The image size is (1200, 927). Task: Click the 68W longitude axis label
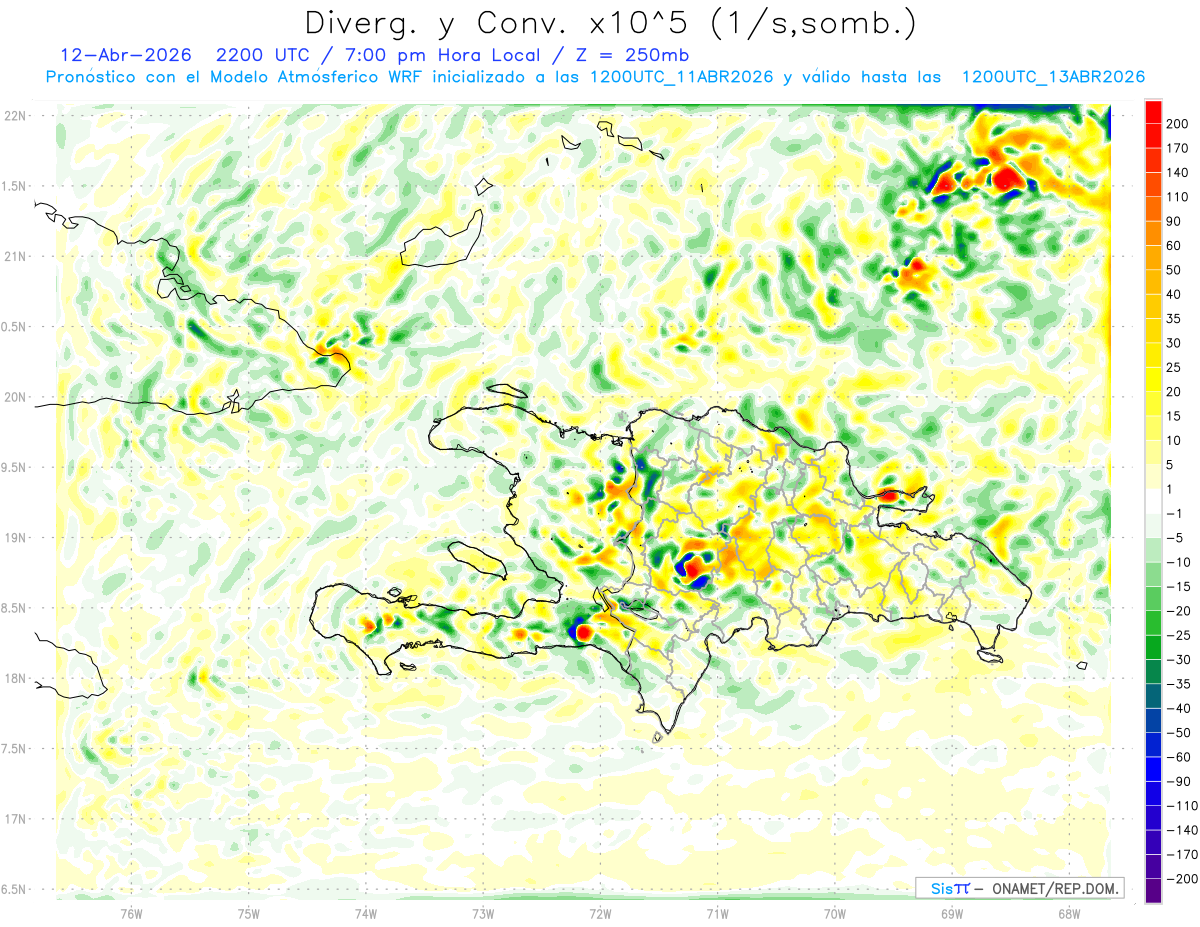point(1068,912)
